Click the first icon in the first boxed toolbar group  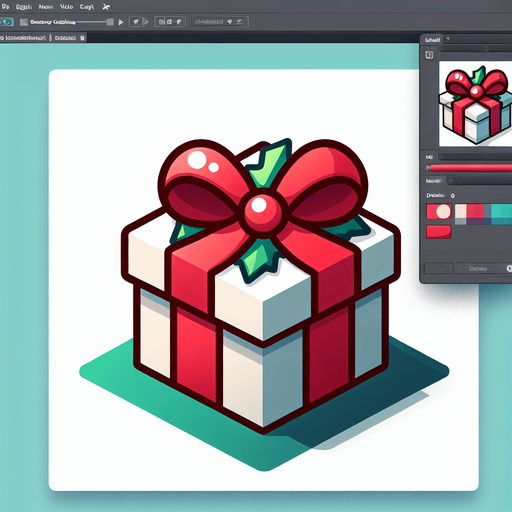136,22
